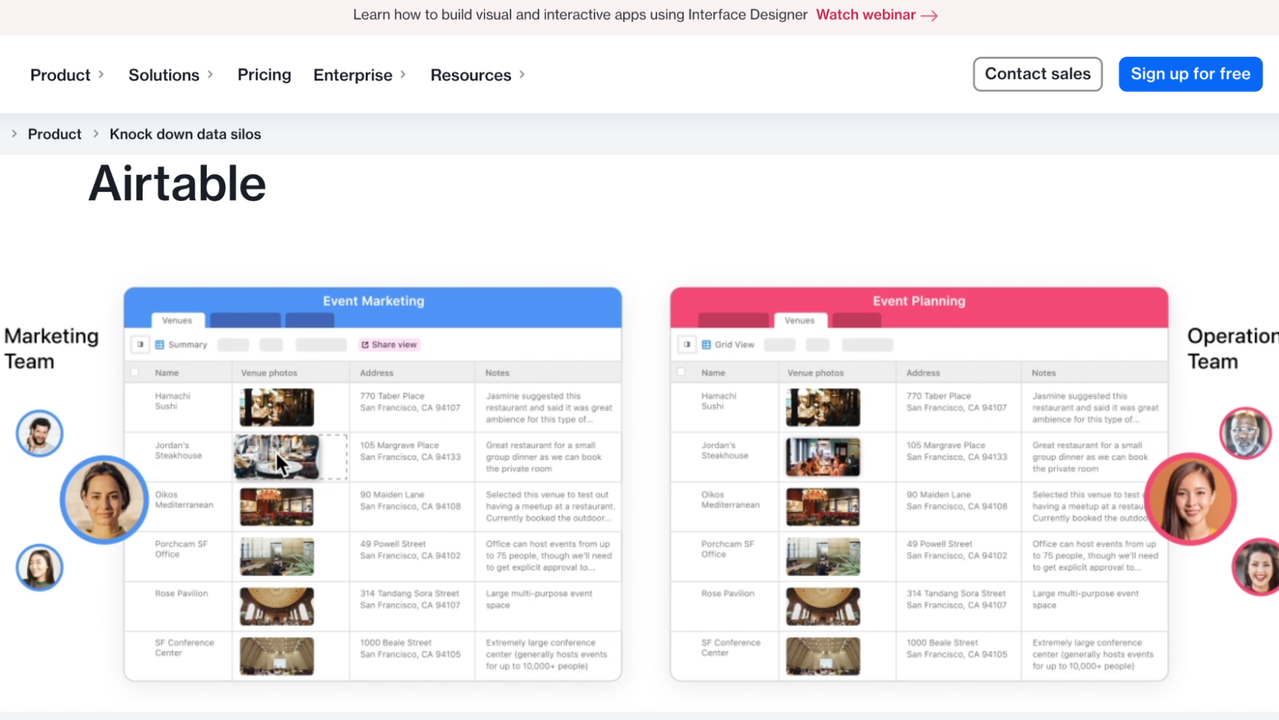The image size is (1279, 720).
Task: Click the Grid View icon in Event Planning
Action: click(706, 345)
